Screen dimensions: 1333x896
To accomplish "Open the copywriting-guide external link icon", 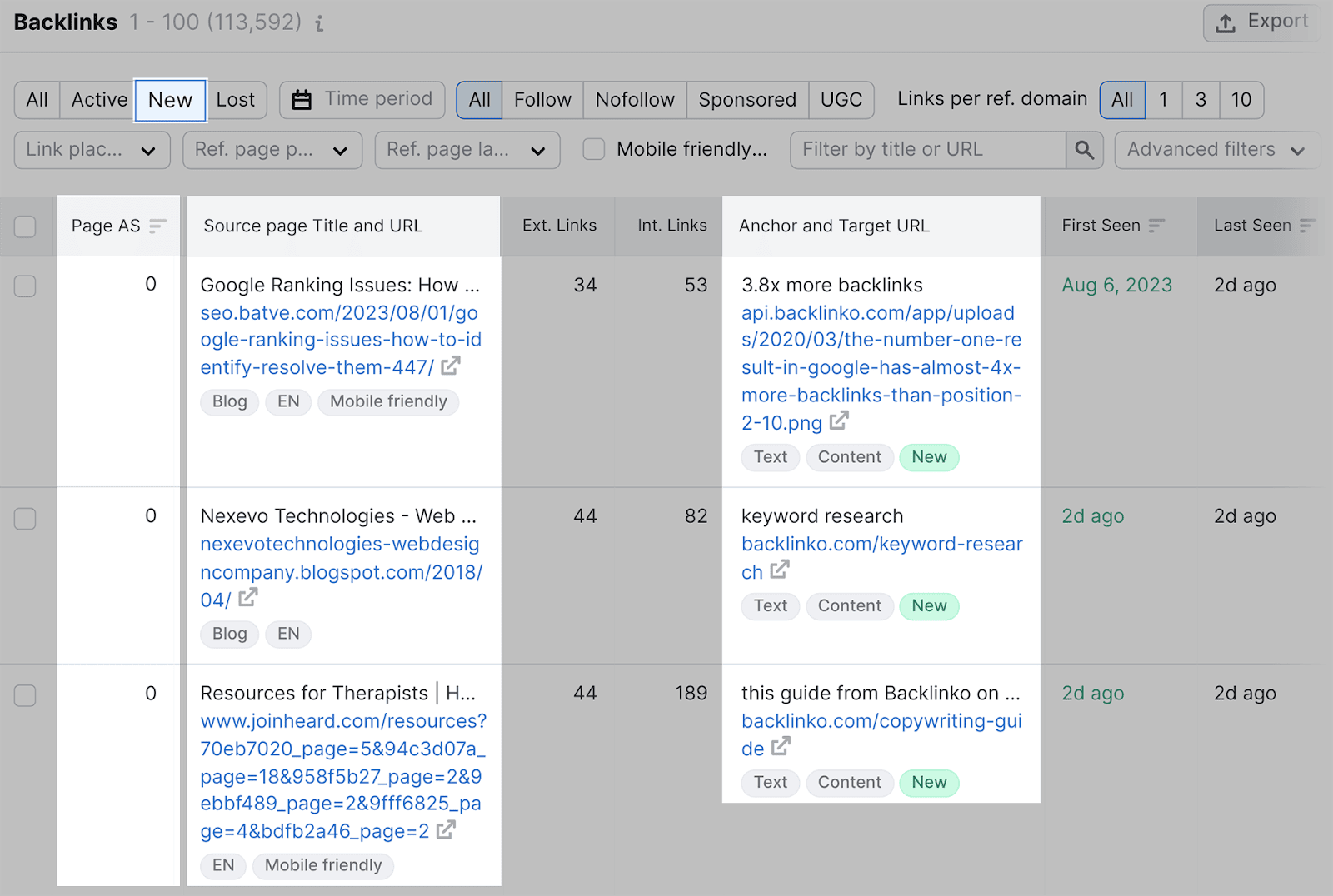I will [780, 748].
